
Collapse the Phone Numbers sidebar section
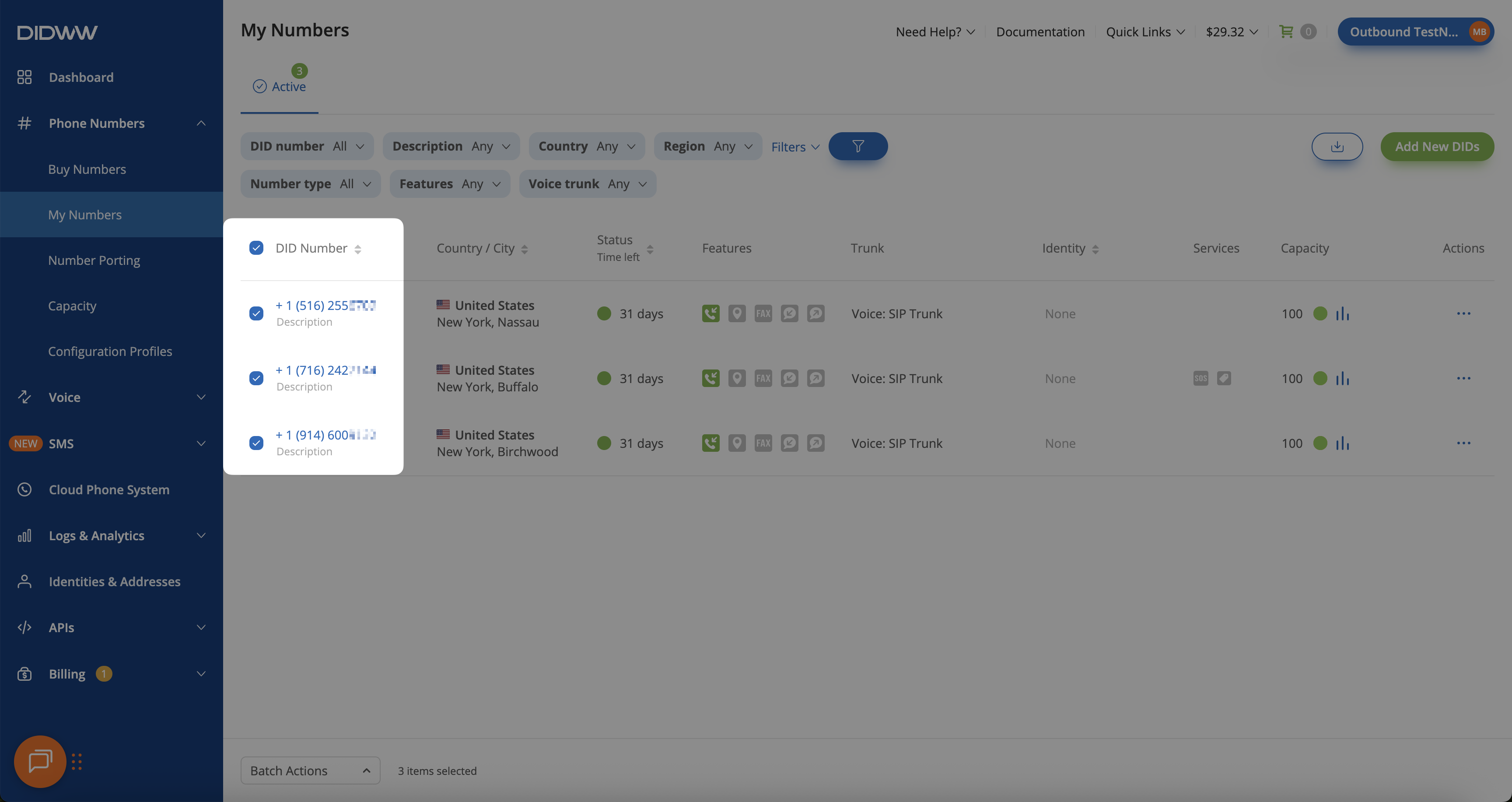(112, 123)
